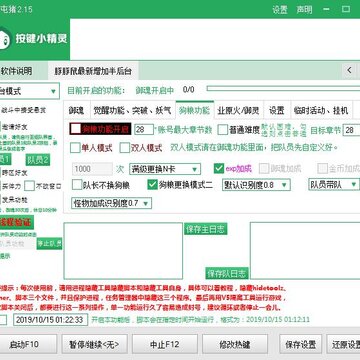Click the 队员2 button

point(38,160)
